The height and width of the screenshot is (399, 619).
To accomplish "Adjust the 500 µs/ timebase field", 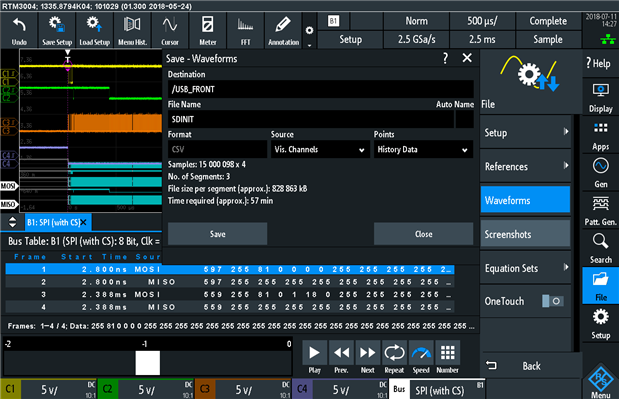I will (x=482, y=21).
